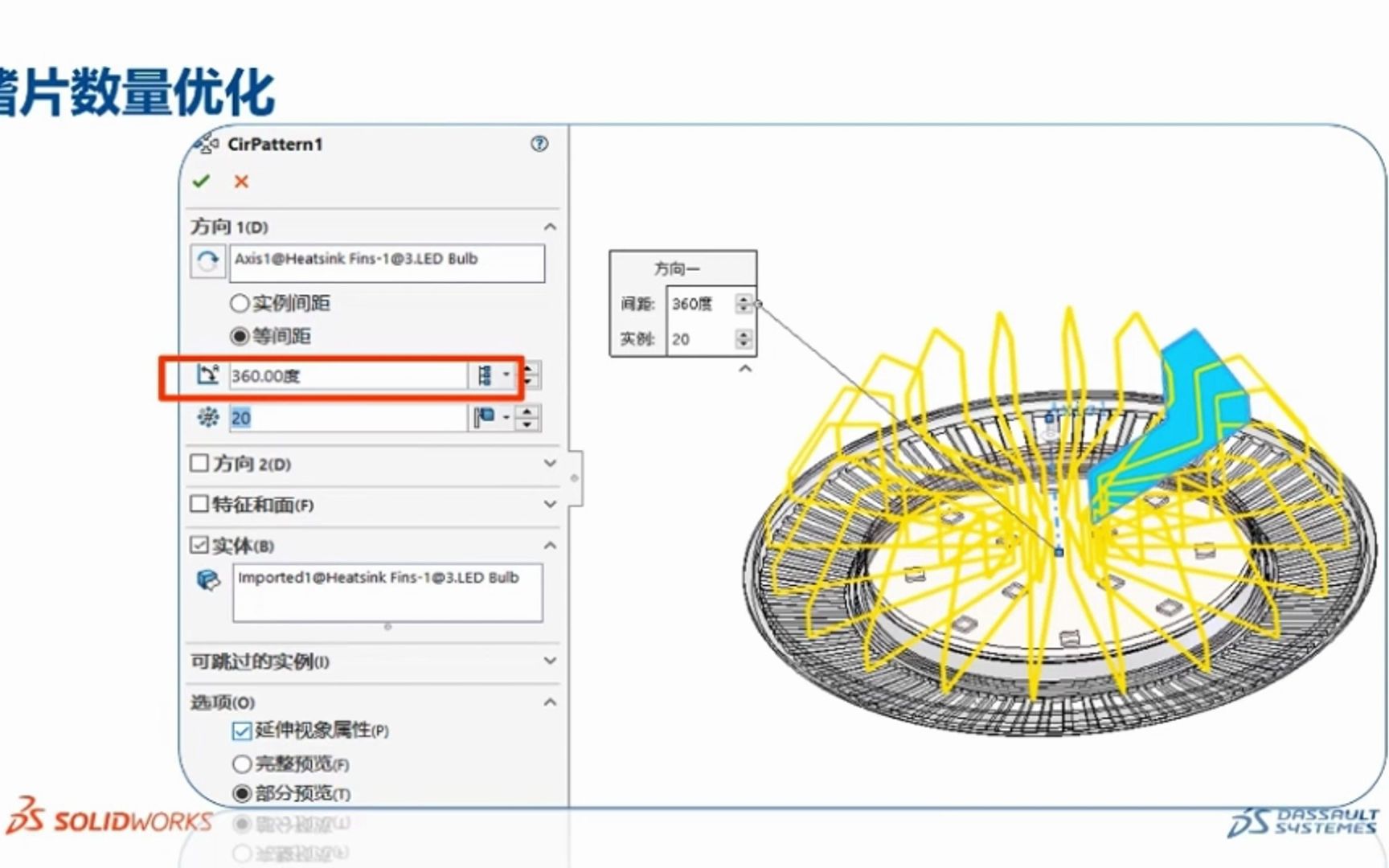Click the reverse direction icon beside Axis1 field
Image resolution: width=1389 pixels, height=868 pixels.
click(207, 261)
